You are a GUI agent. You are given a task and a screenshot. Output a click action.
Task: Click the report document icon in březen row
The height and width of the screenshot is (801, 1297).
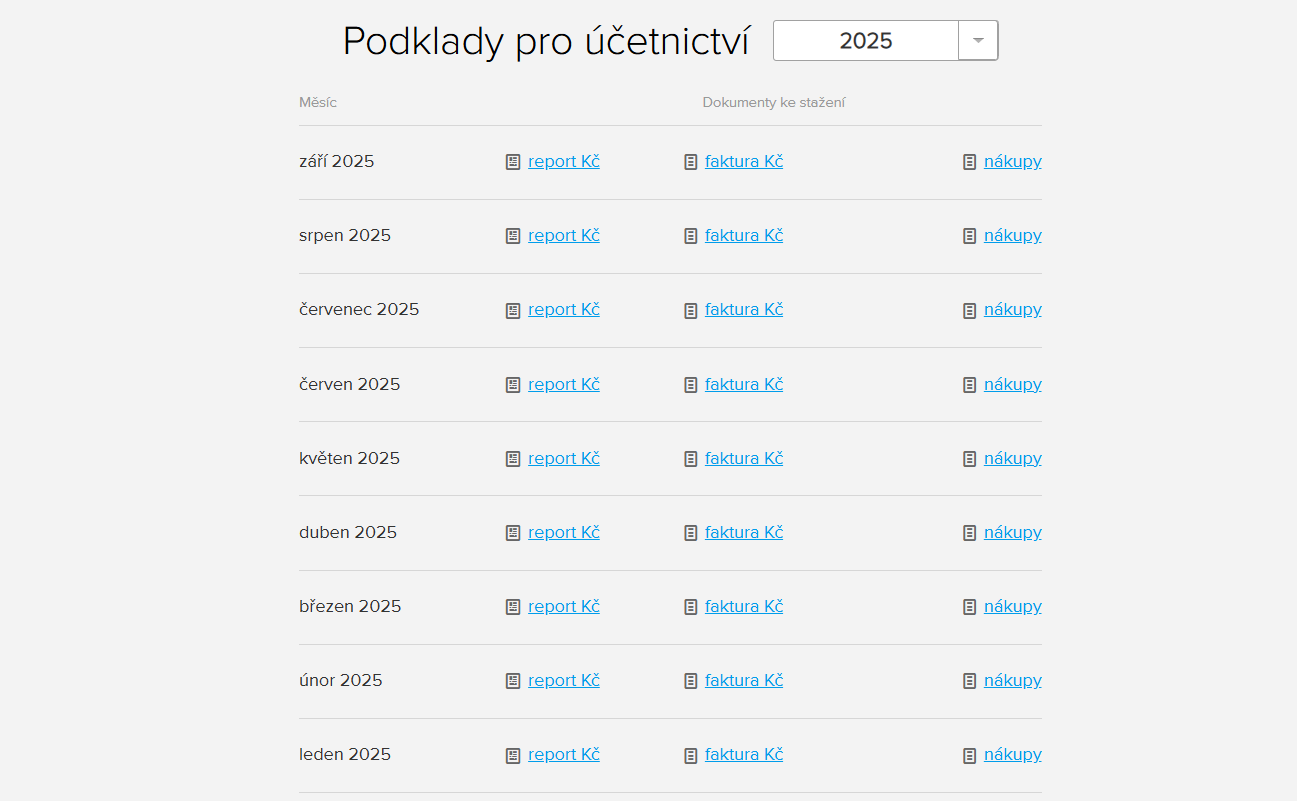[513, 606]
